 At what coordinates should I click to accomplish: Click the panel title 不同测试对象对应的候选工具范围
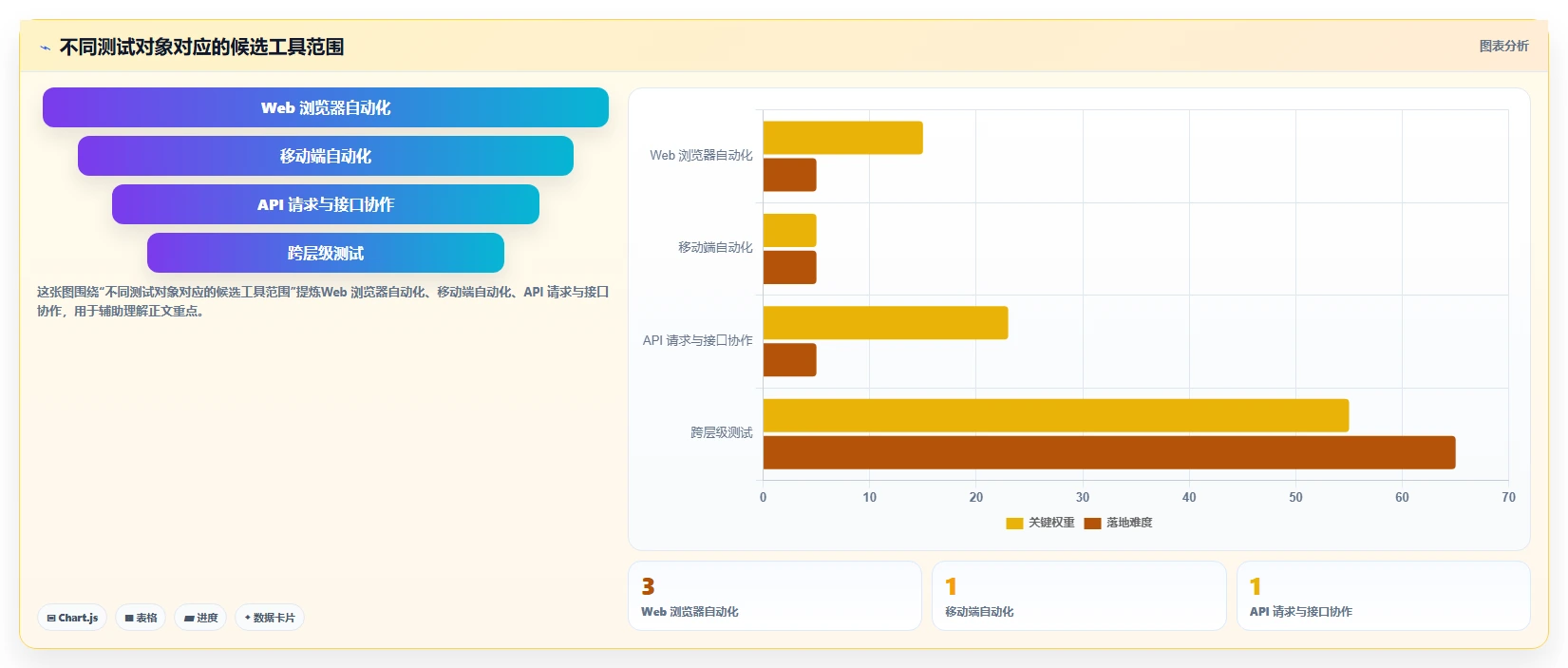point(201,47)
